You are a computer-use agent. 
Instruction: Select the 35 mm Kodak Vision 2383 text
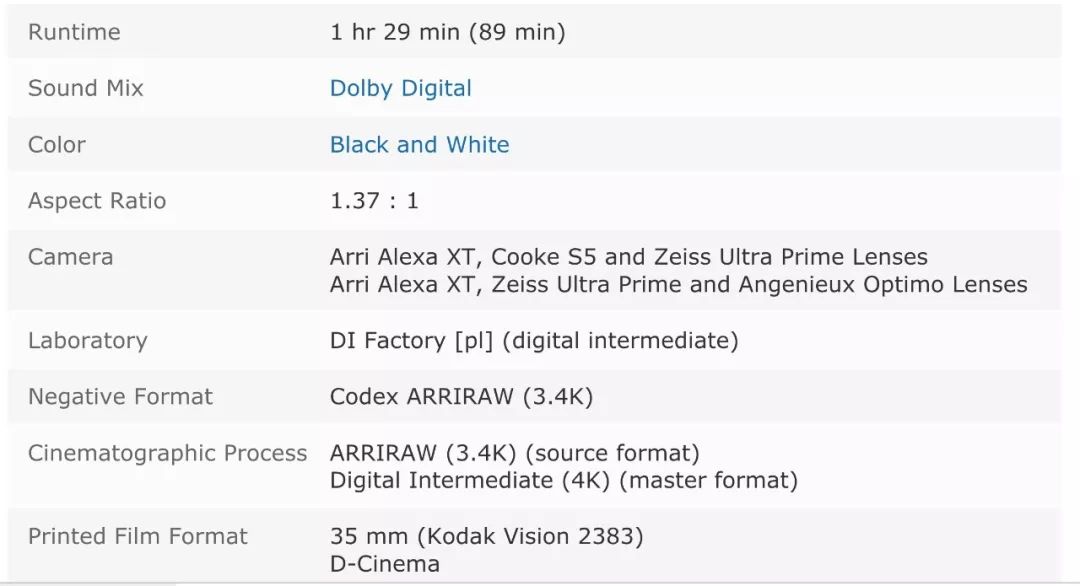click(486, 536)
